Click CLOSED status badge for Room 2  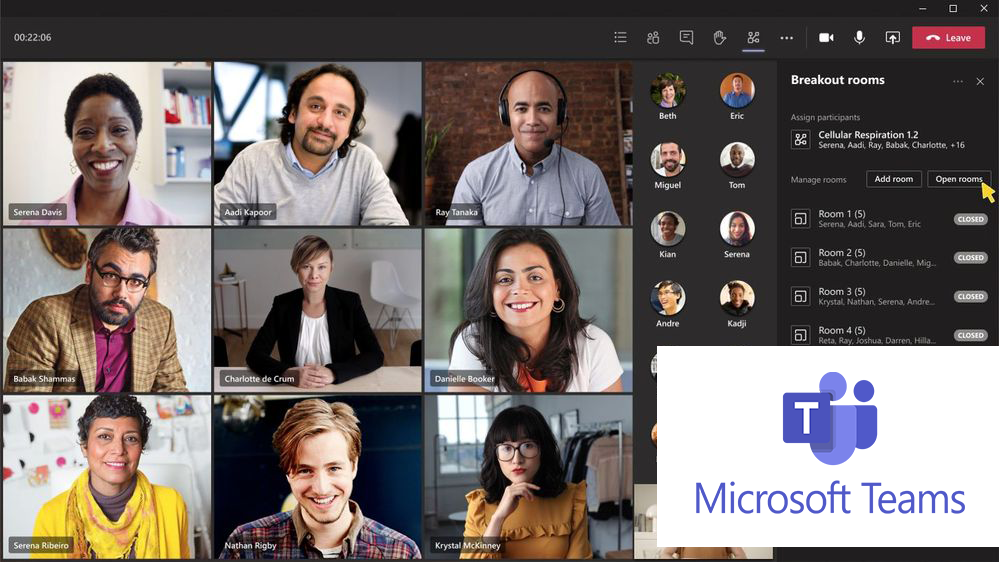970,257
